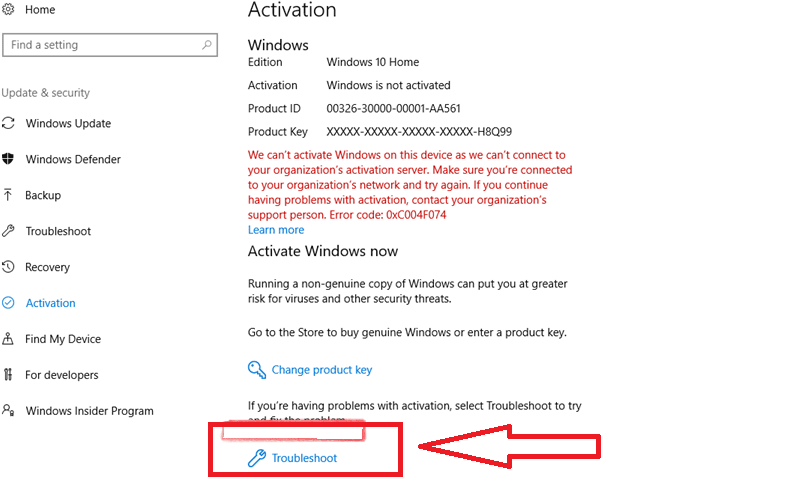Click the Backup upload arrow icon

click(x=8, y=195)
